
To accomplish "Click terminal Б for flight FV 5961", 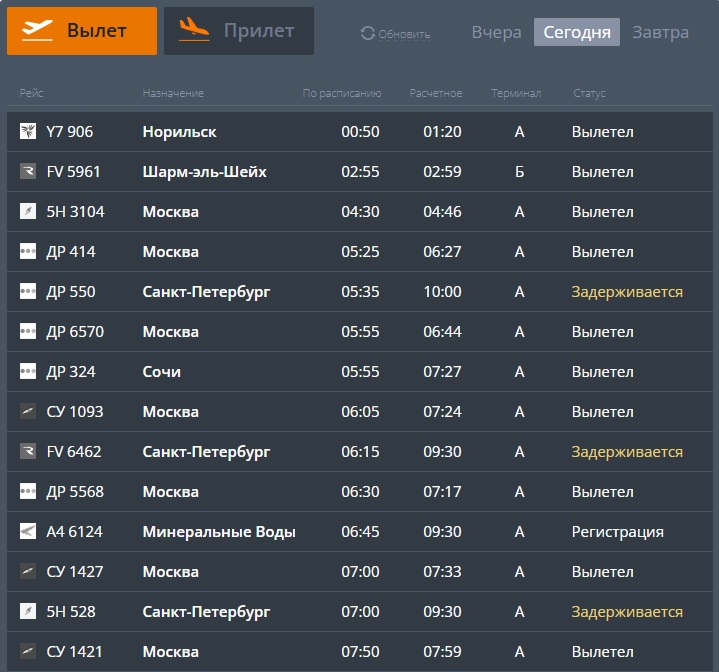I will [x=519, y=171].
